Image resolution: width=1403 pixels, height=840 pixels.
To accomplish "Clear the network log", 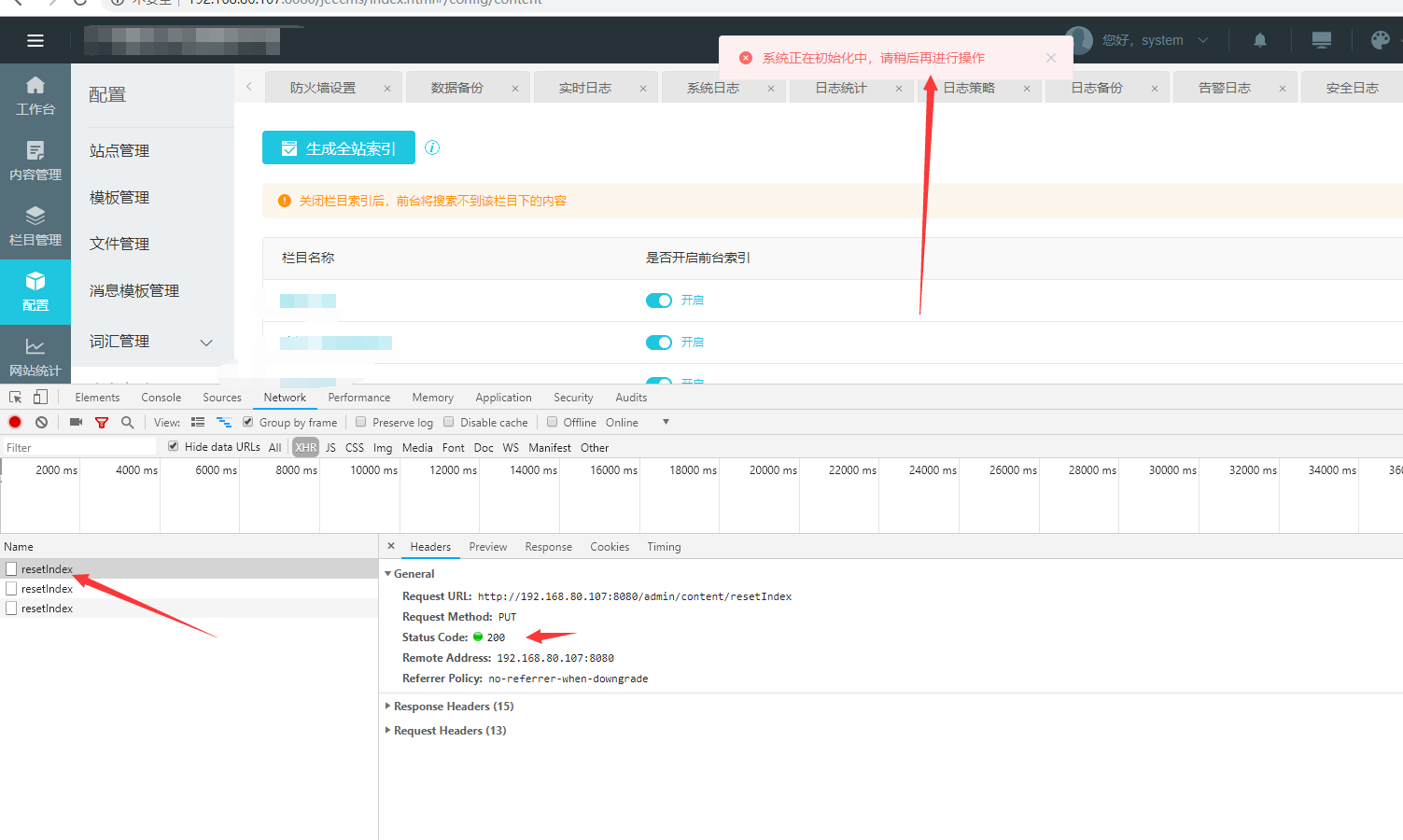I will (41, 423).
